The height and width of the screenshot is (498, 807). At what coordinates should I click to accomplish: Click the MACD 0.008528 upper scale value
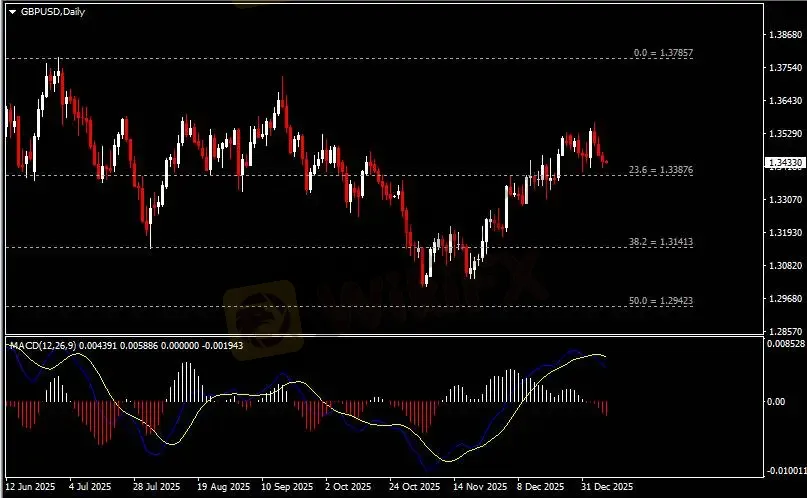[783, 344]
